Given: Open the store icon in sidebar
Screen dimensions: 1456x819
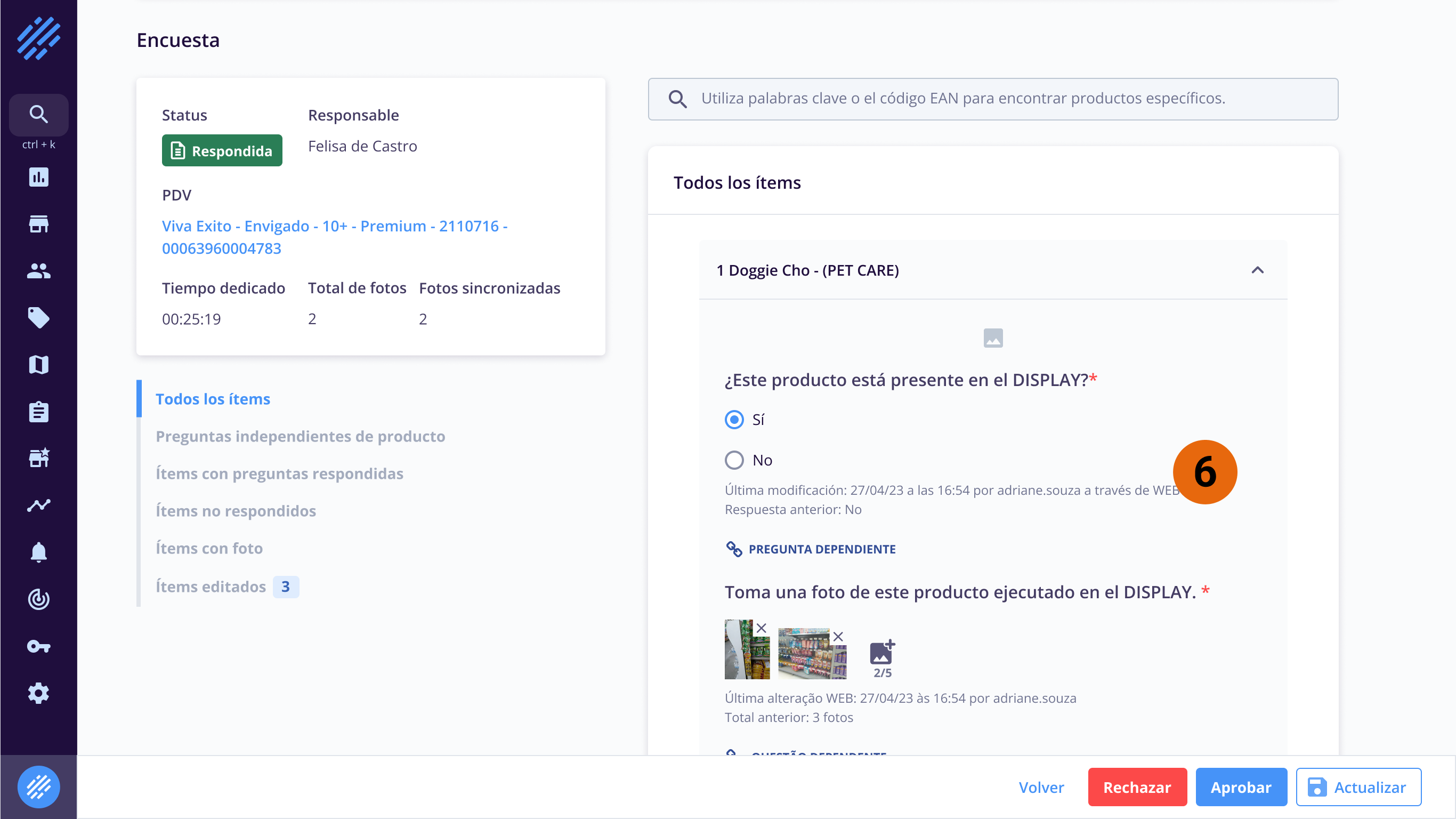Looking at the screenshot, I should (38, 224).
